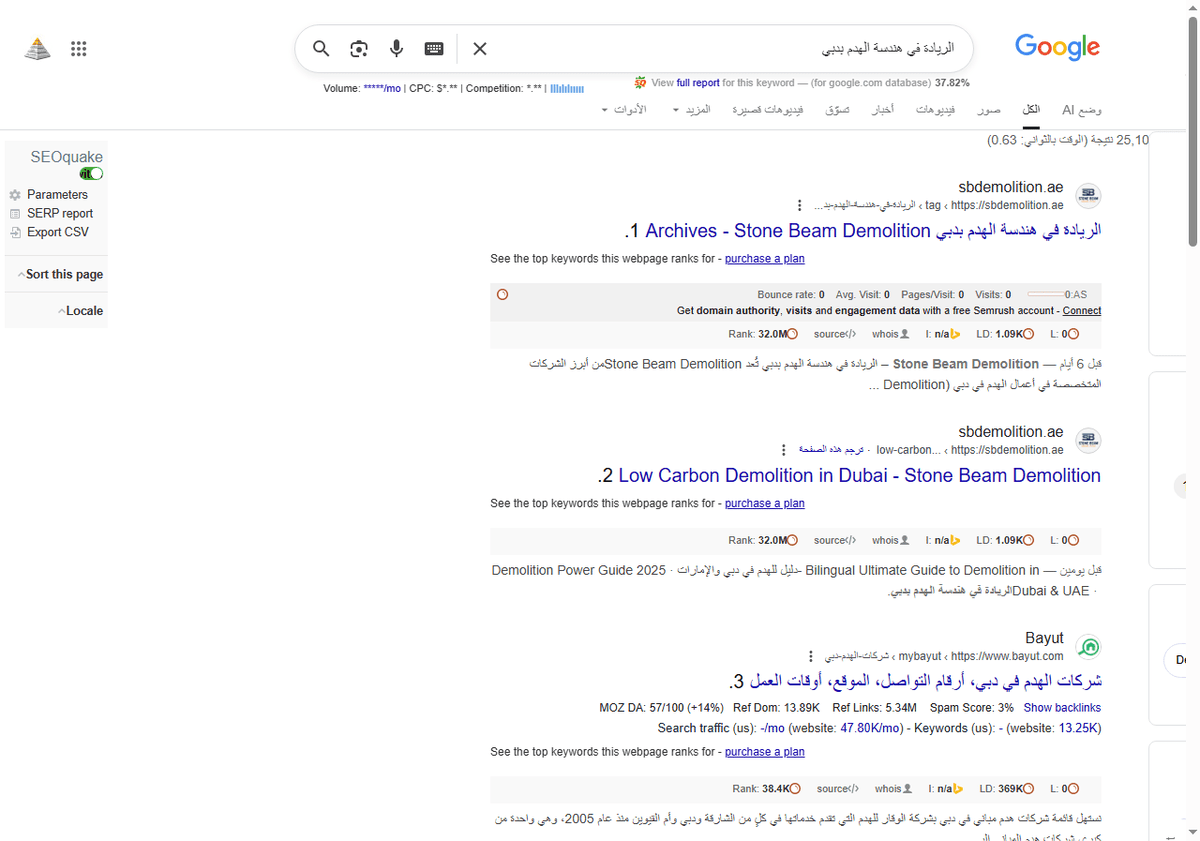View page source via the source icon
This screenshot has width=1200, height=841.
[835, 333]
